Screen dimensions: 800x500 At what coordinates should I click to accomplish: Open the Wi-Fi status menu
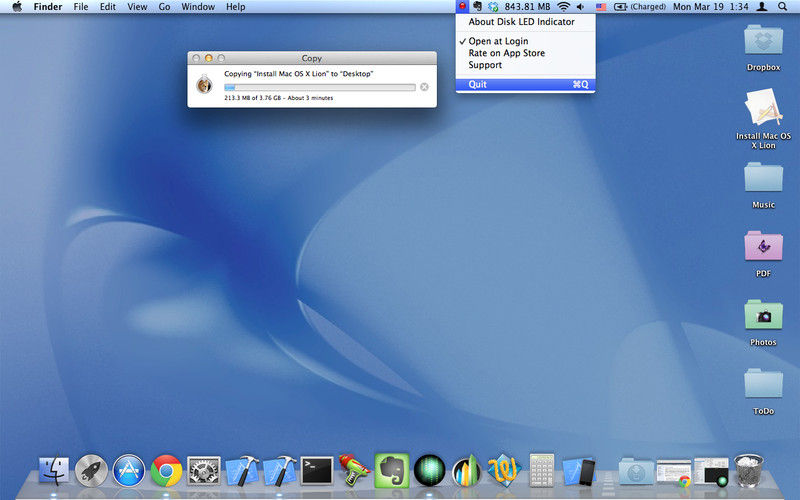click(563, 7)
